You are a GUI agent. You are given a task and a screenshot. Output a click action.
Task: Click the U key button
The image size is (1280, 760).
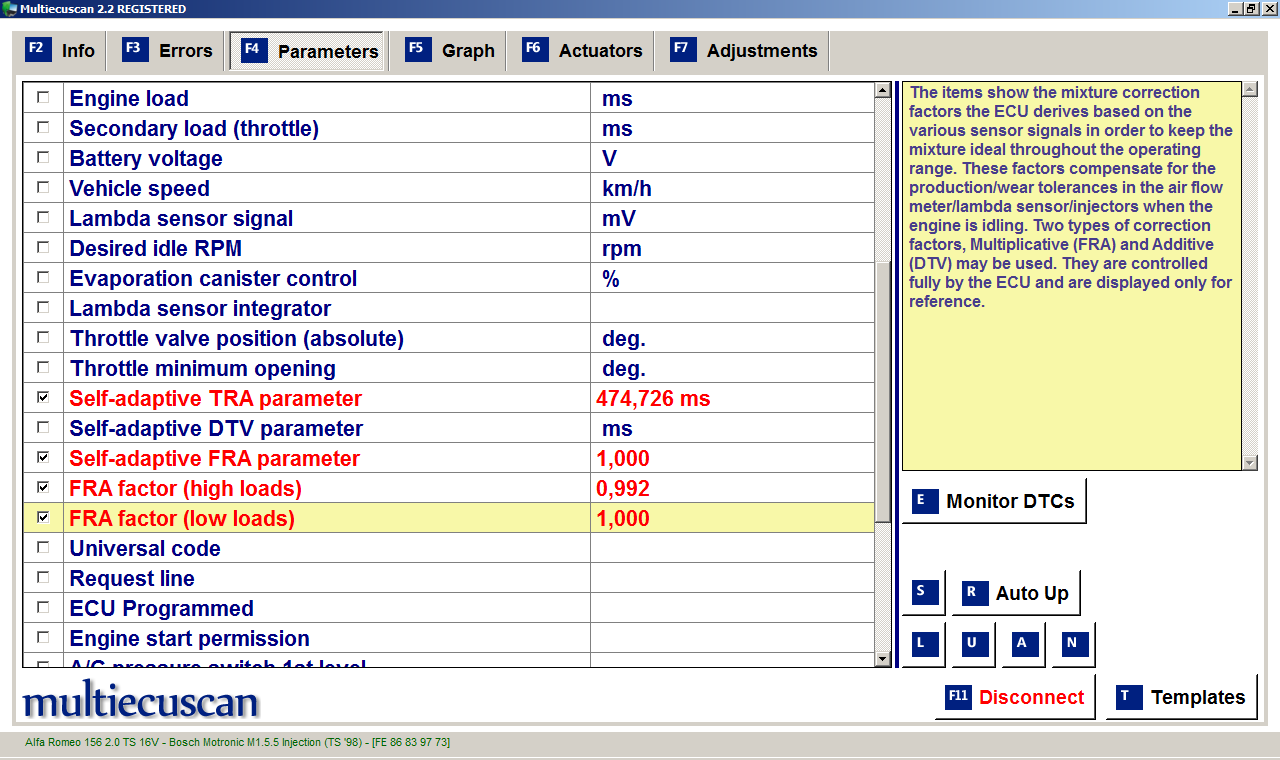point(971,644)
